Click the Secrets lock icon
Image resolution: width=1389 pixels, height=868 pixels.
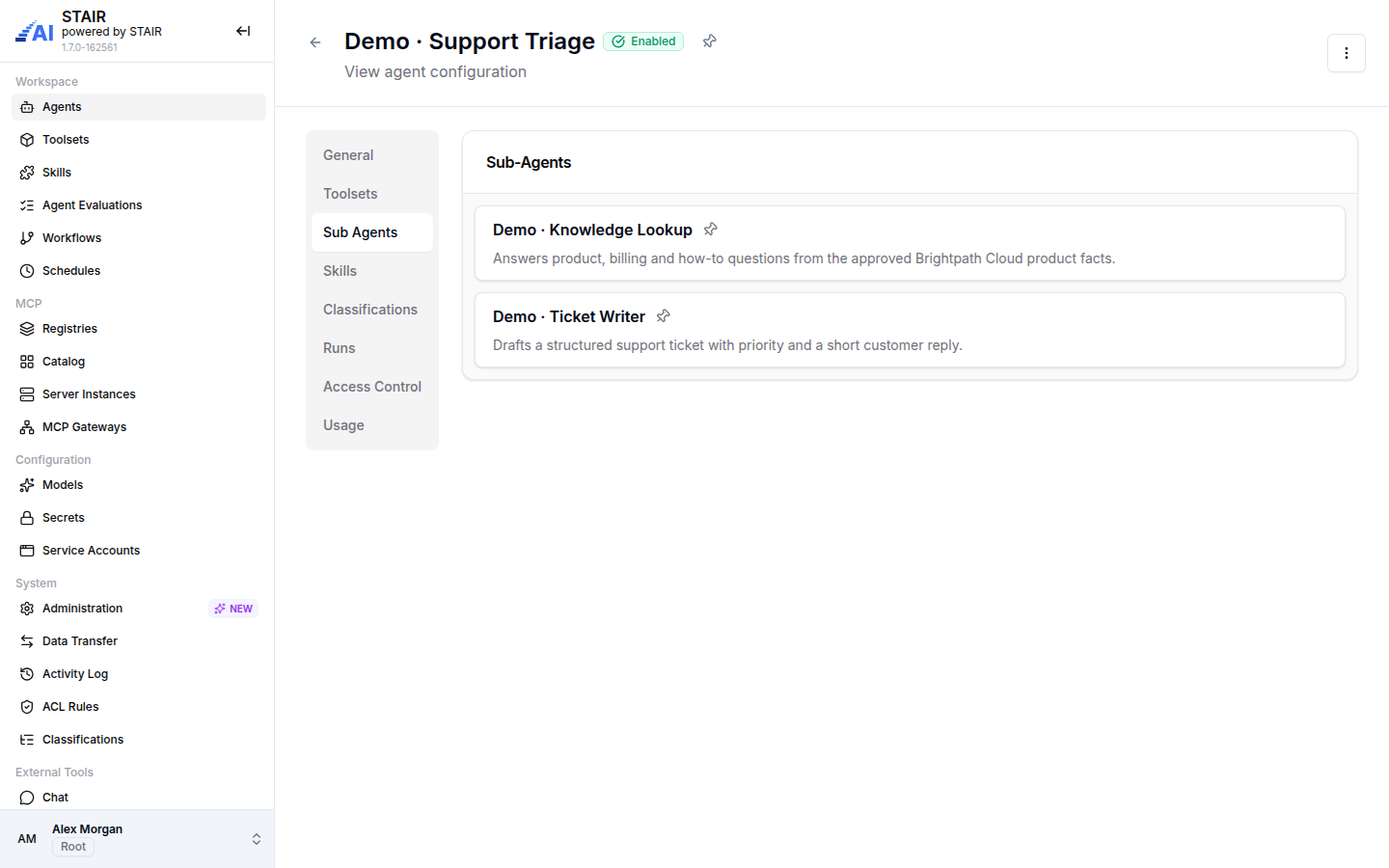27,518
